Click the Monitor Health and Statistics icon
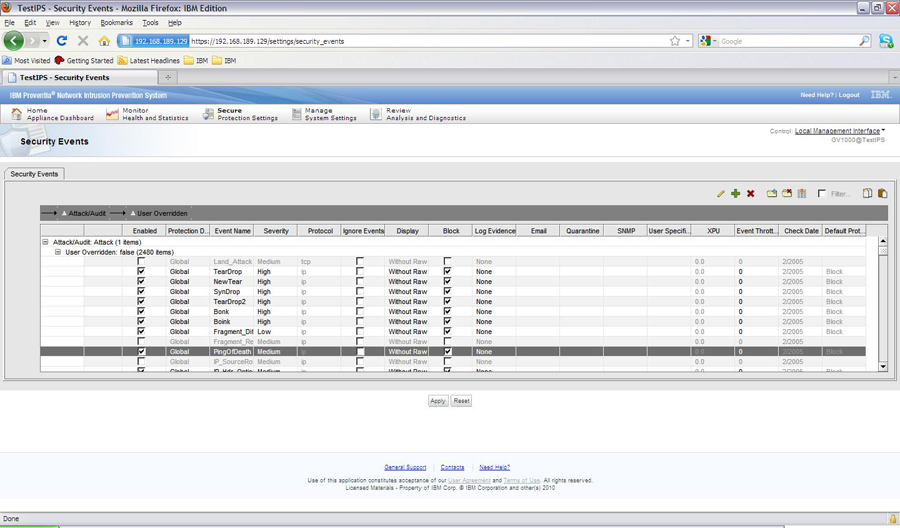Image resolution: width=900 pixels, height=528 pixels. [x=112, y=114]
